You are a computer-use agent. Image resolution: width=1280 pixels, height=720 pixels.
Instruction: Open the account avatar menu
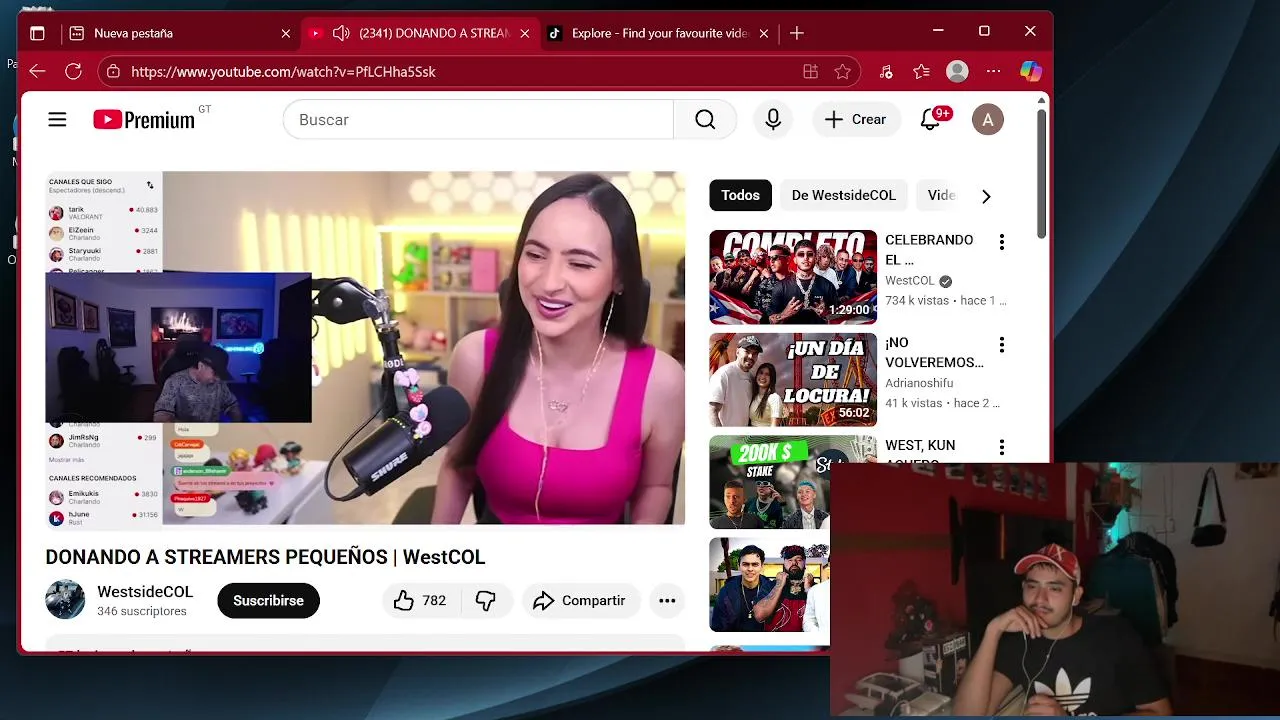click(x=988, y=120)
